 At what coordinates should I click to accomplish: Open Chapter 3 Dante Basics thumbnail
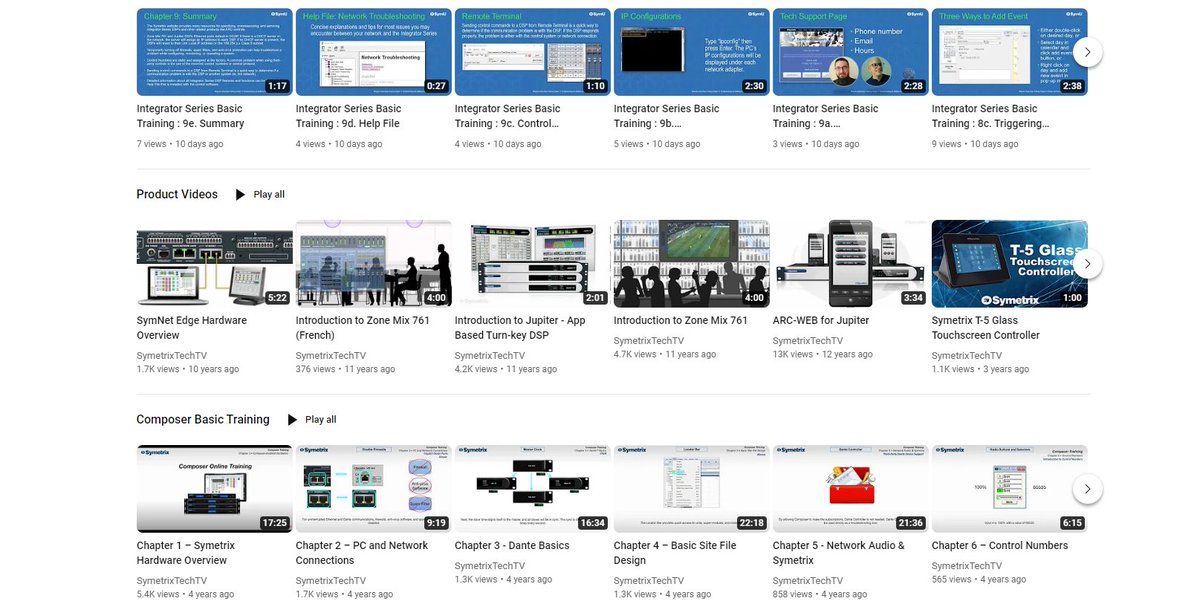[533, 489]
